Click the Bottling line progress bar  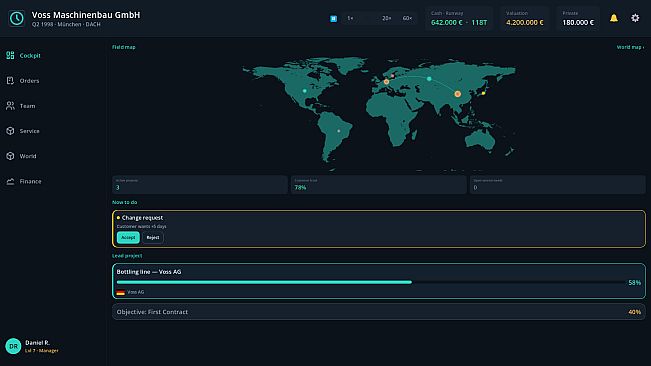371,282
